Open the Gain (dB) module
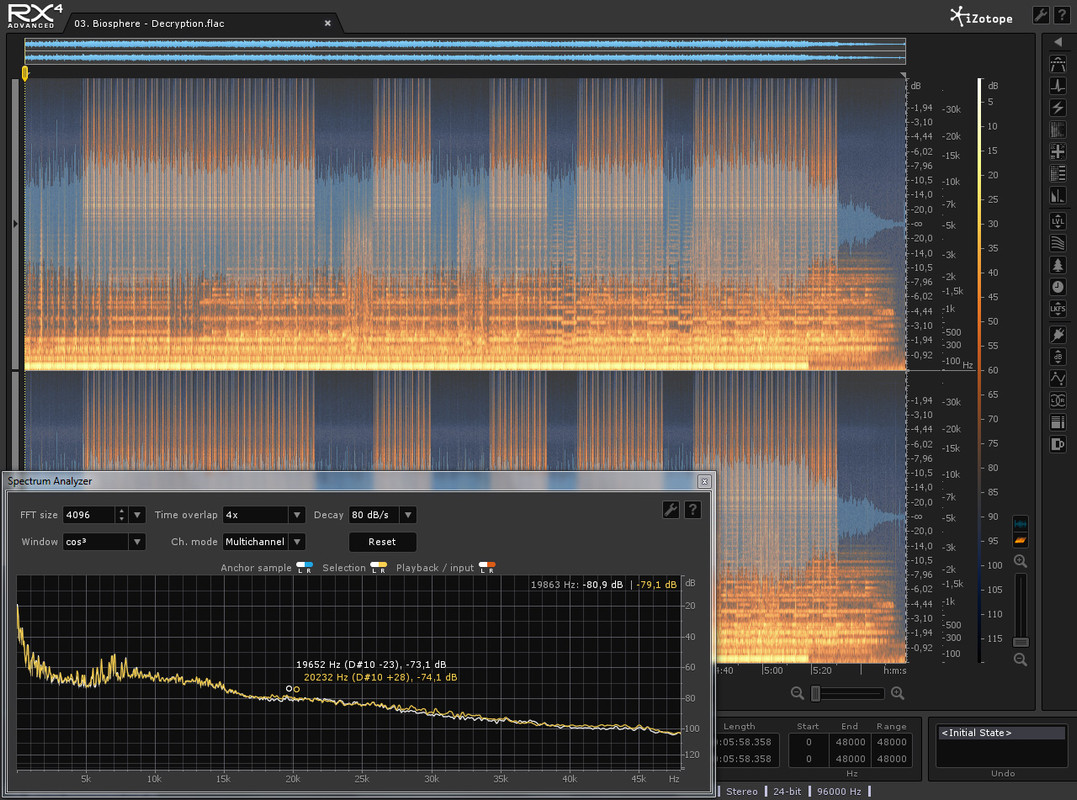The height and width of the screenshot is (800, 1077). (1058, 356)
